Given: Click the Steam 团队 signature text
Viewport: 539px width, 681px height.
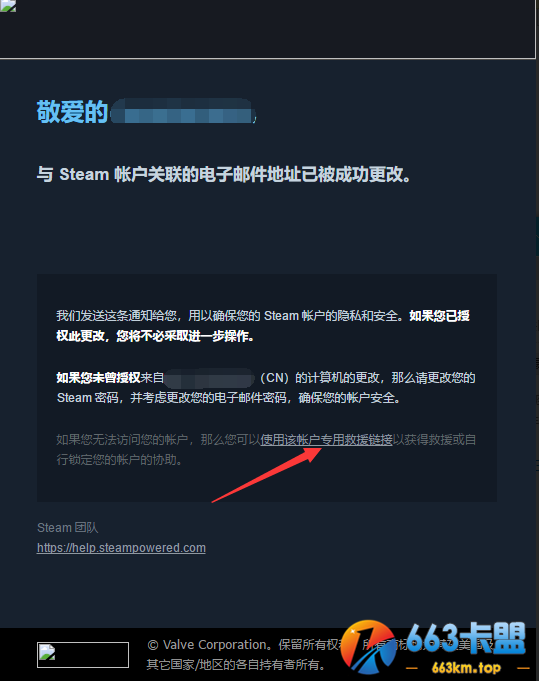Looking at the screenshot, I should (67, 528).
